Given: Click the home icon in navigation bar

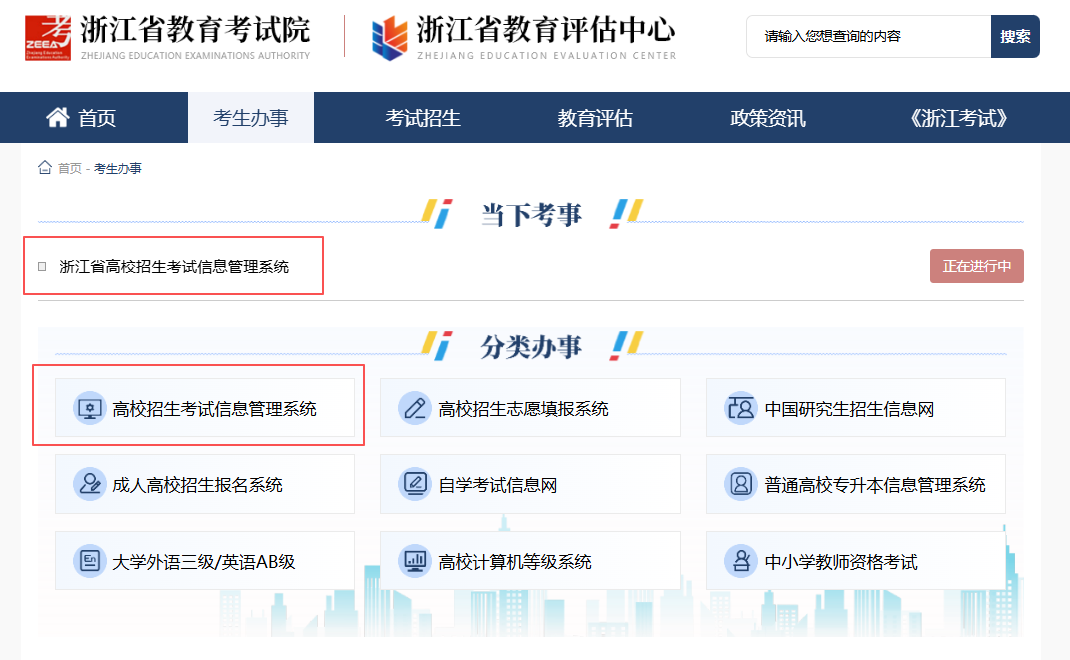Looking at the screenshot, I should [x=58, y=118].
